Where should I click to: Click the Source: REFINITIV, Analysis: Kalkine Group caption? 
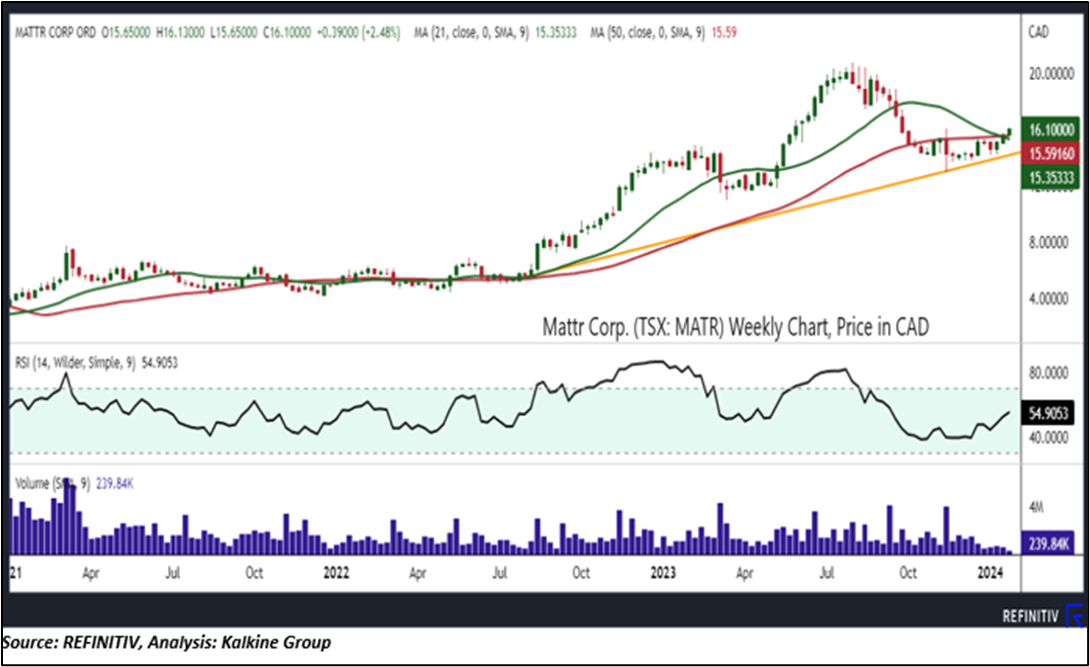pos(167,642)
